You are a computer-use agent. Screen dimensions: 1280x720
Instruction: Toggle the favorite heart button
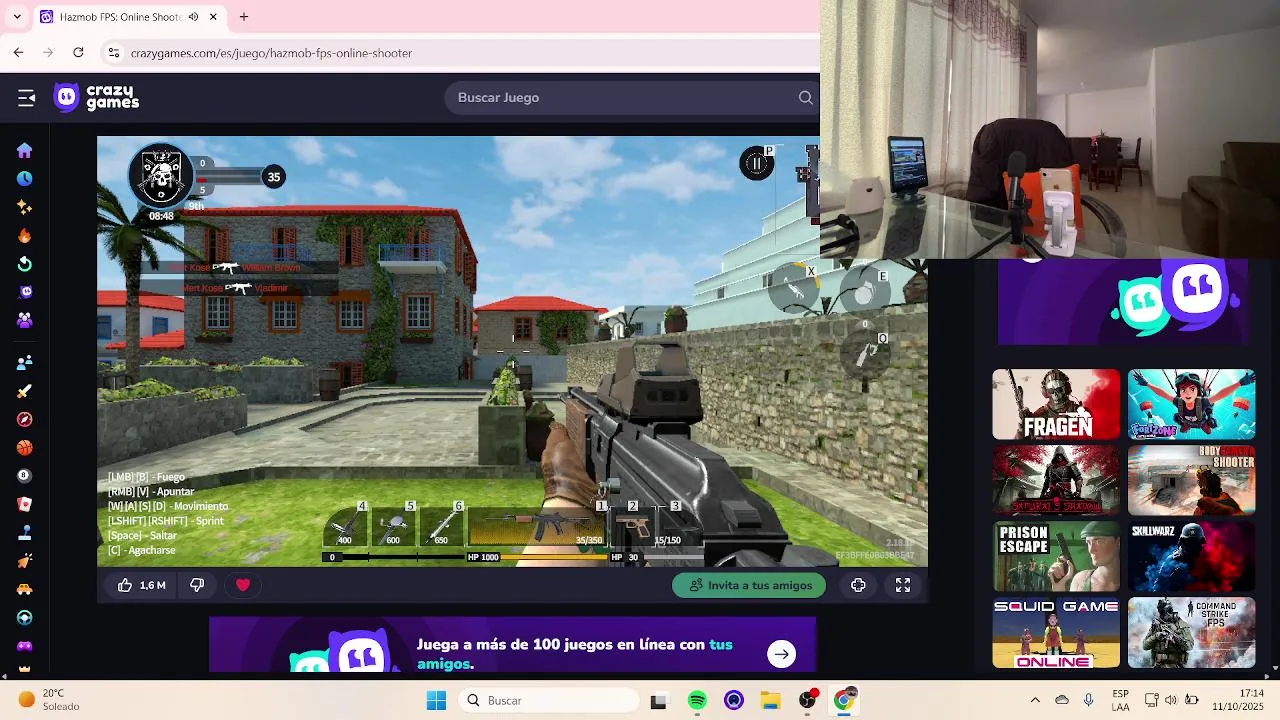pyautogui.click(x=243, y=585)
